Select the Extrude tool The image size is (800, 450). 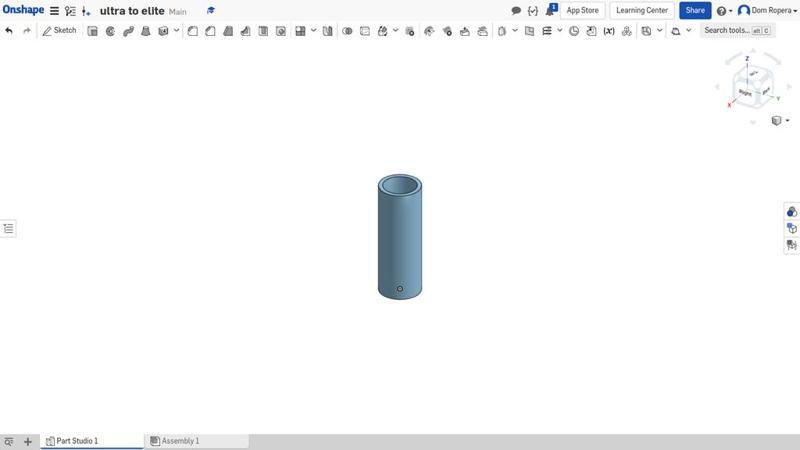(x=92, y=31)
